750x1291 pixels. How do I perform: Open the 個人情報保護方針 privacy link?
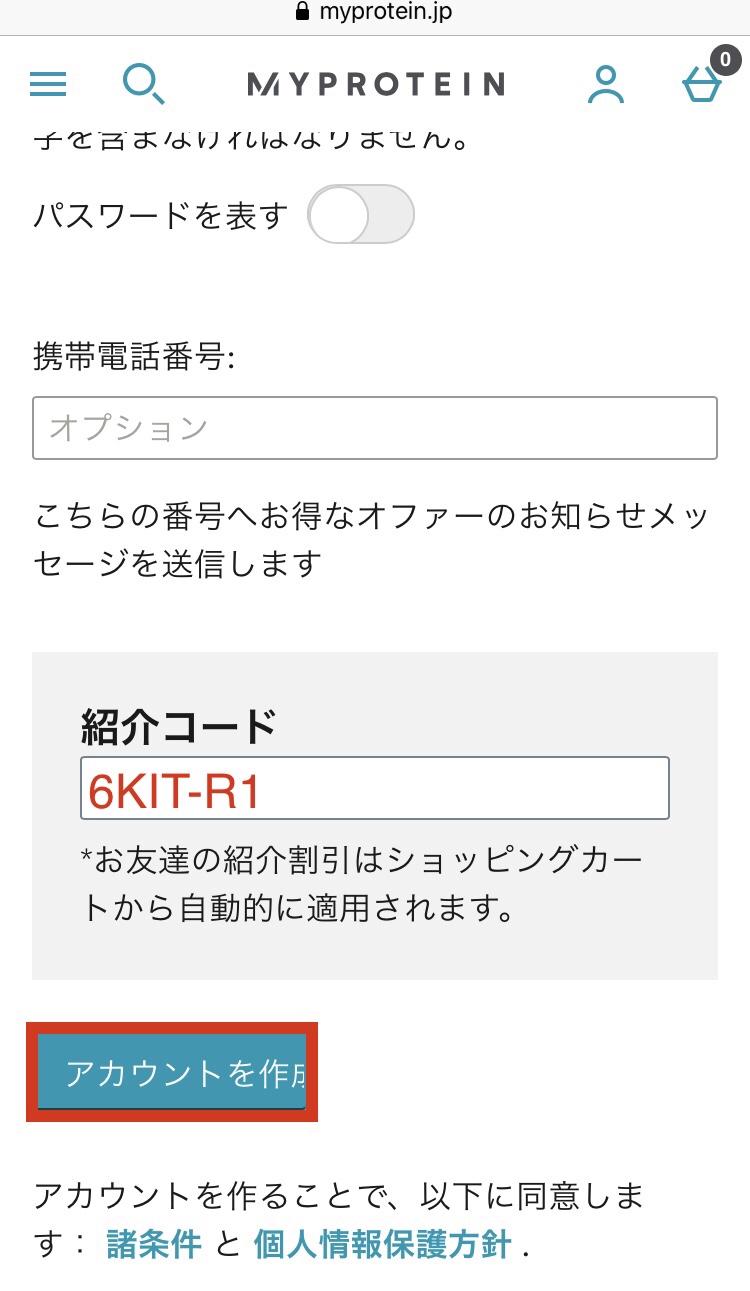[383, 1245]
